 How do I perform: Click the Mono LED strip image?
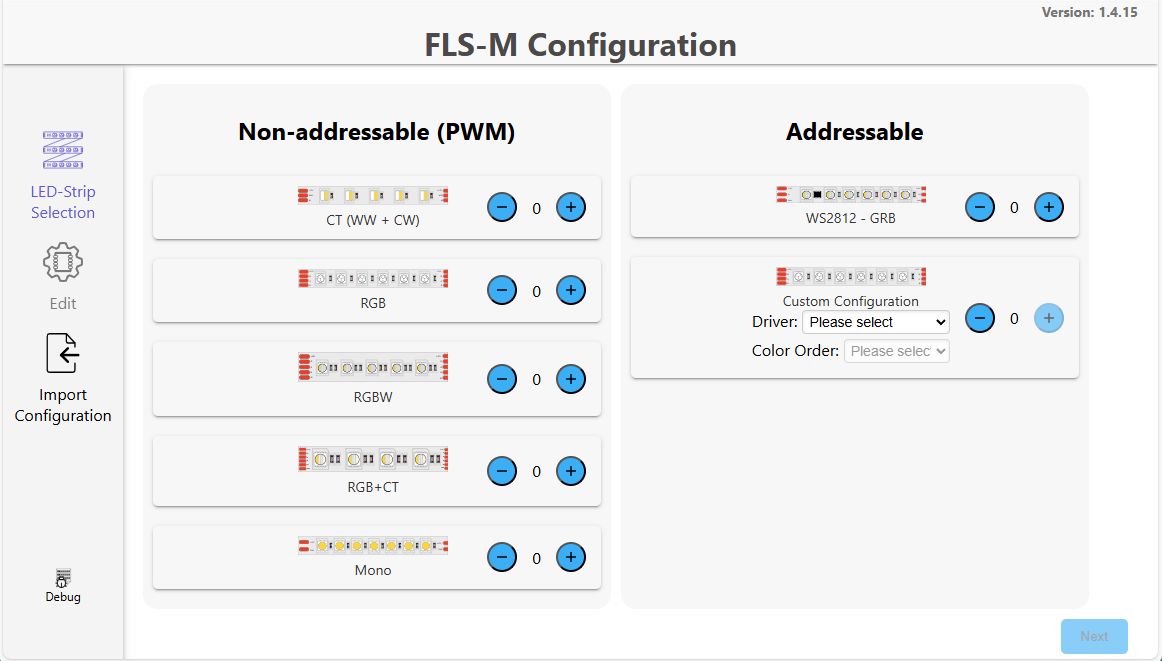pos(373,546)
